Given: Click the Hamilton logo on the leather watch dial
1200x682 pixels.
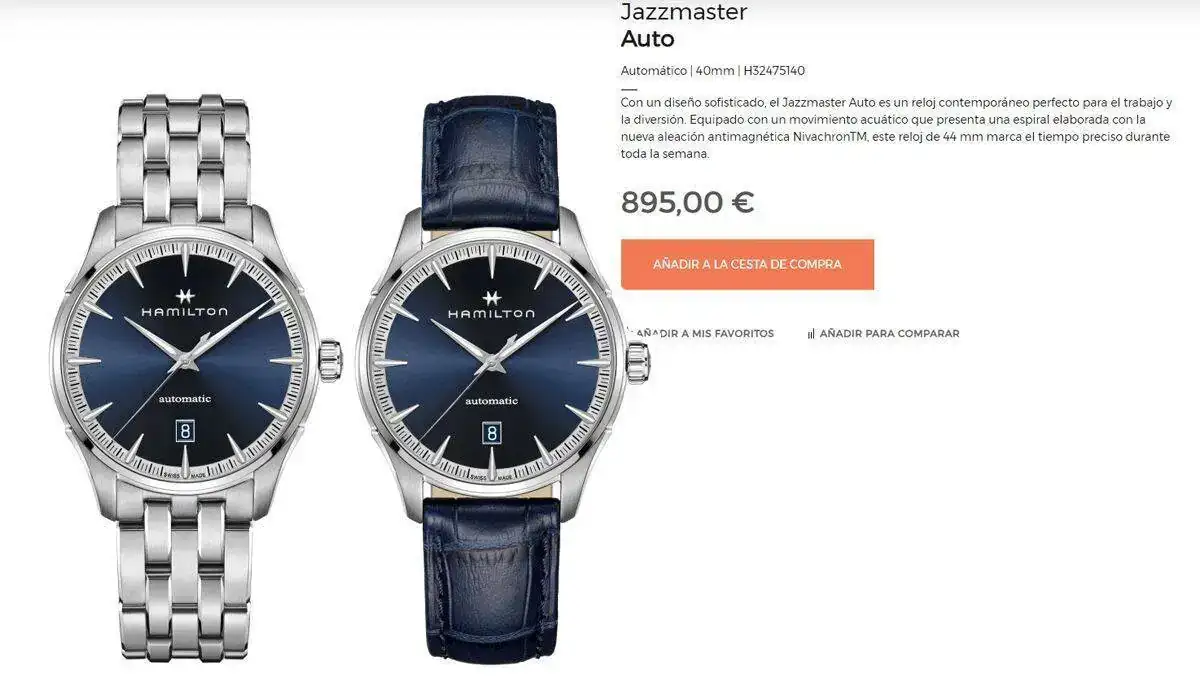Looking at the screenshot, I should (491, 306).
